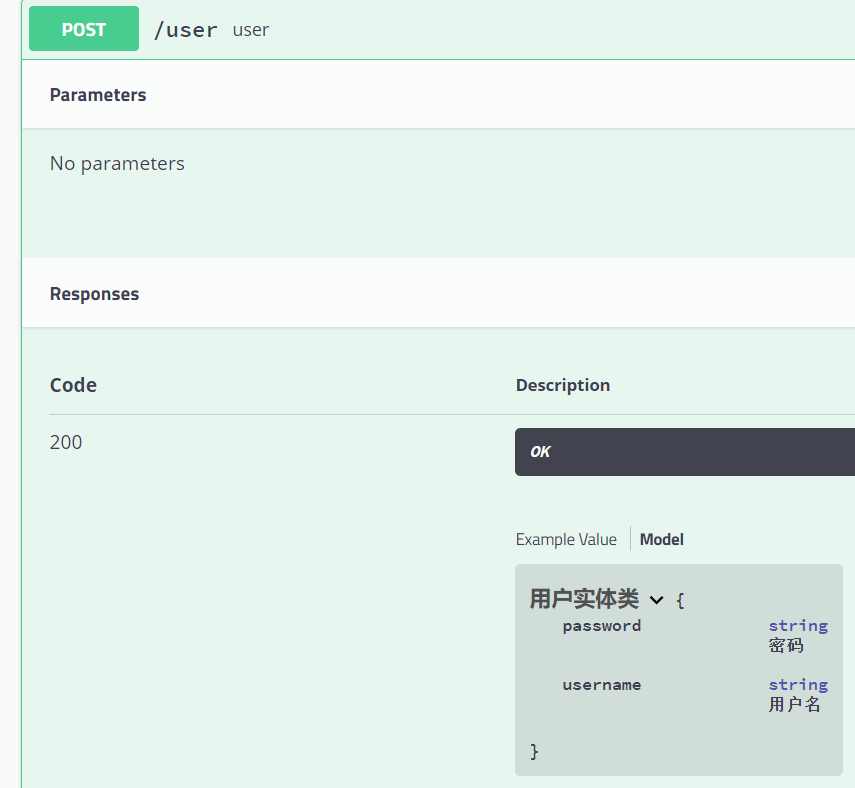Click the 200 response code

66,442
